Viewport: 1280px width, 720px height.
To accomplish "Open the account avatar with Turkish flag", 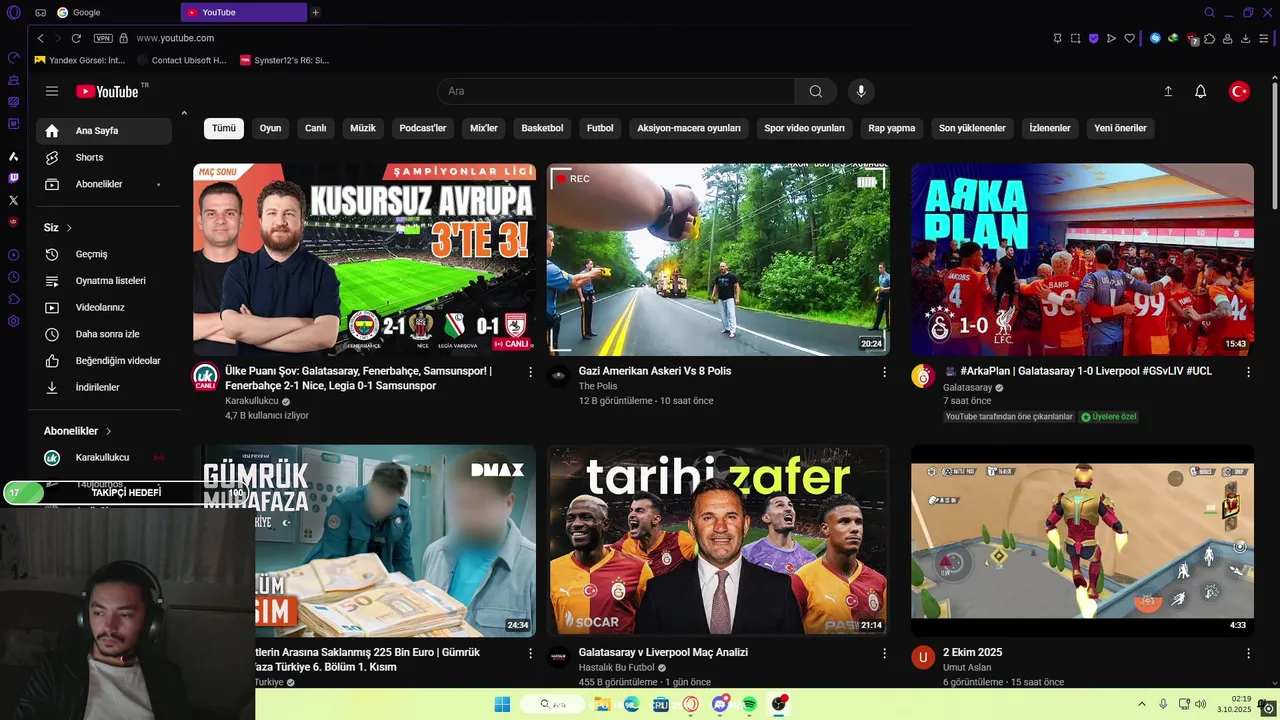I will click(x=1239, y=91).
